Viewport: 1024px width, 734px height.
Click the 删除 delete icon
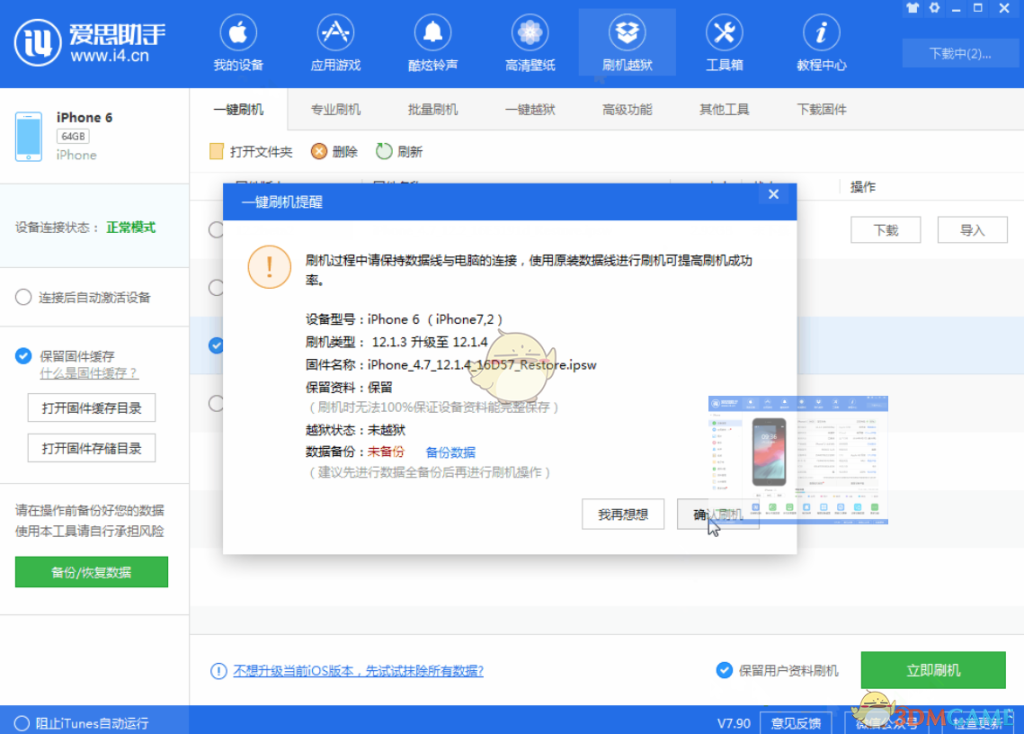[319, 151]
